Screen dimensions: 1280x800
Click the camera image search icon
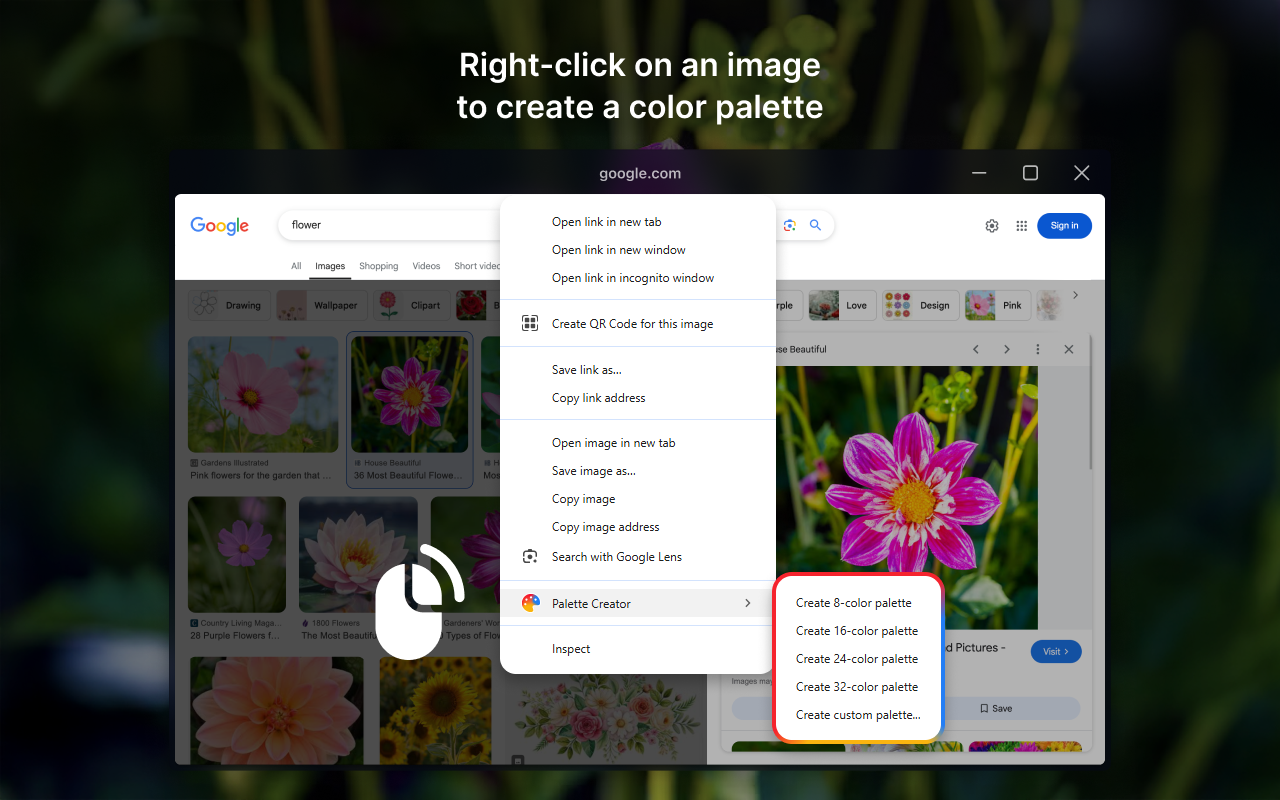coord(790,225)
